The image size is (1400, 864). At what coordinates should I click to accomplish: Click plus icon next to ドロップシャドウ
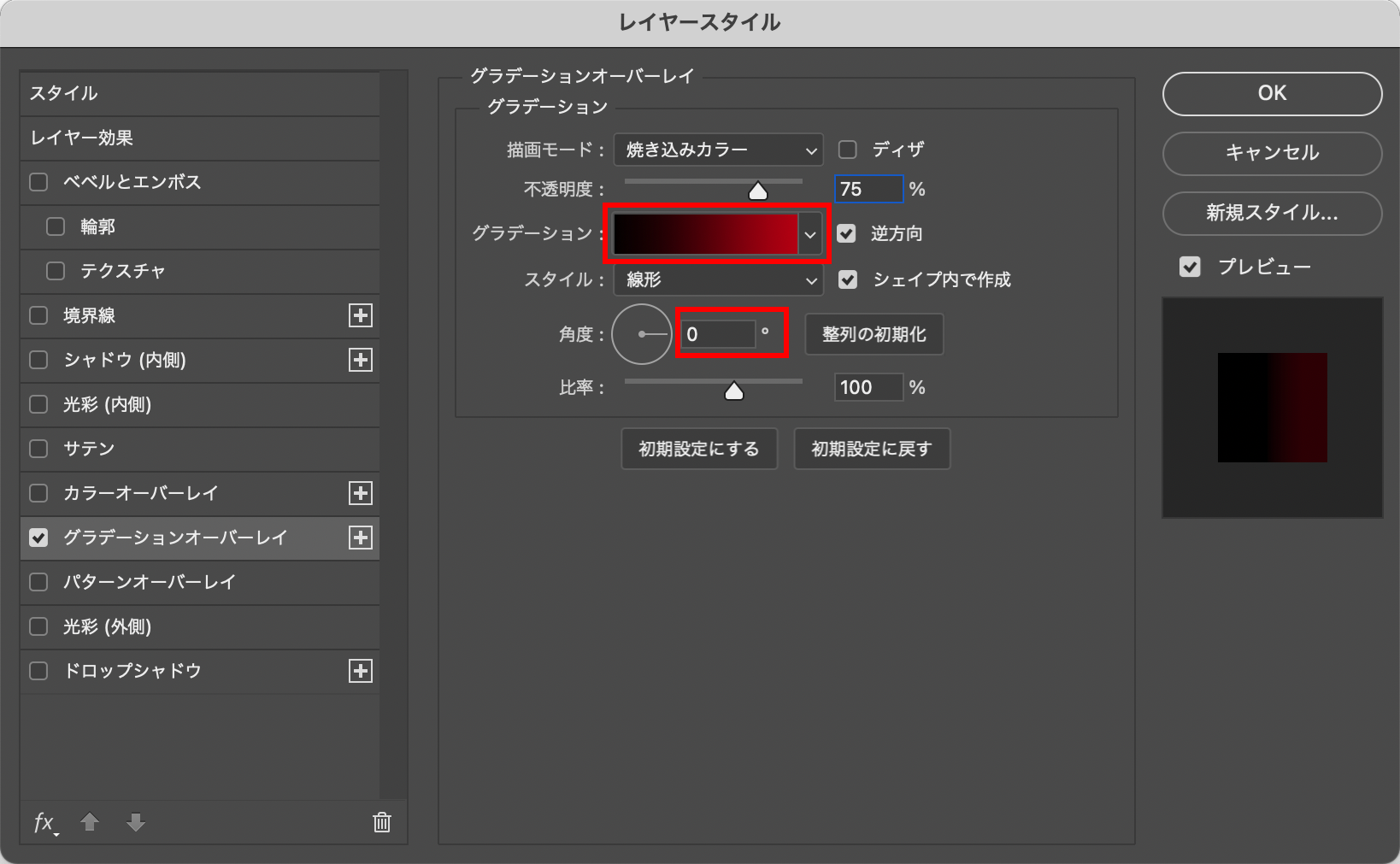[x=361, y=671]
